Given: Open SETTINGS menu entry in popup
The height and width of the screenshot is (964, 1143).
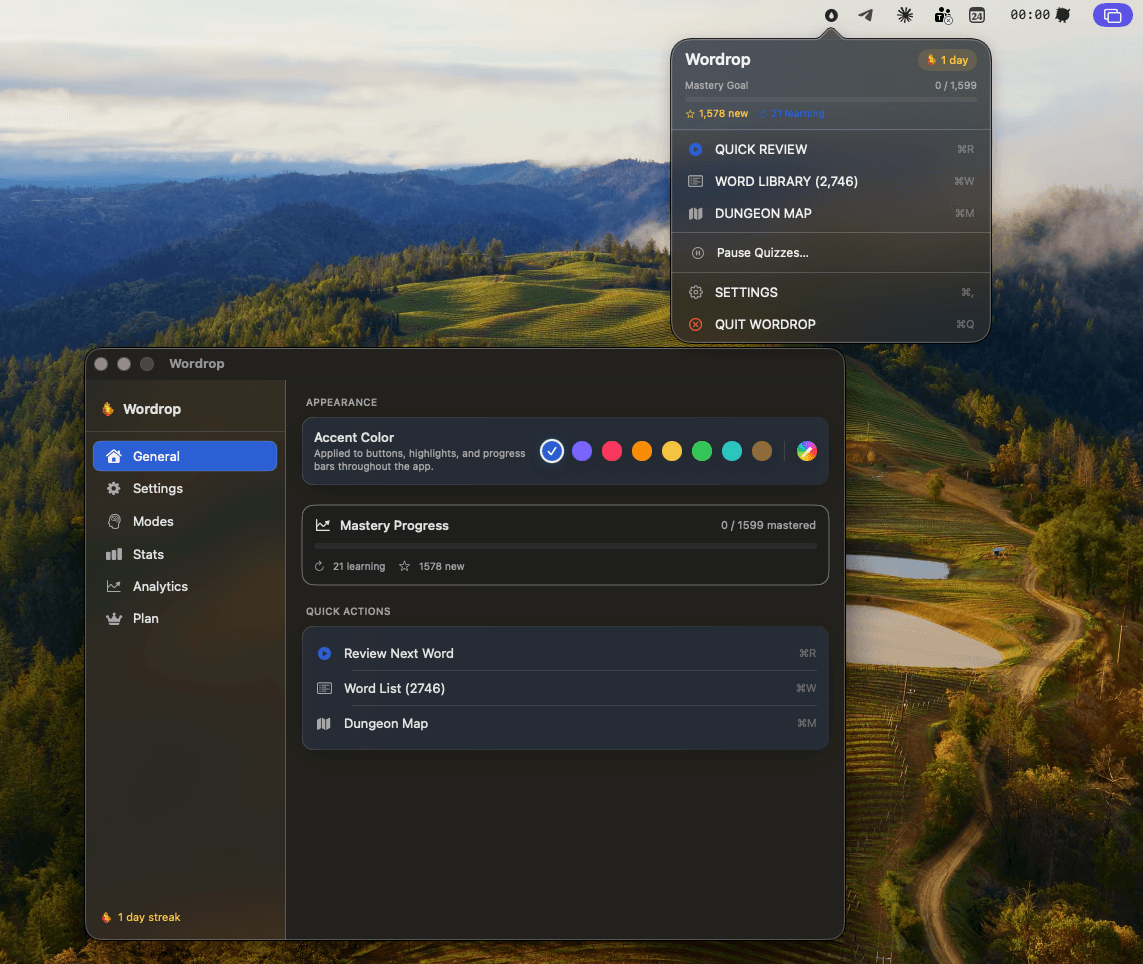Looking at the screenshot, I should pos(831,292).
